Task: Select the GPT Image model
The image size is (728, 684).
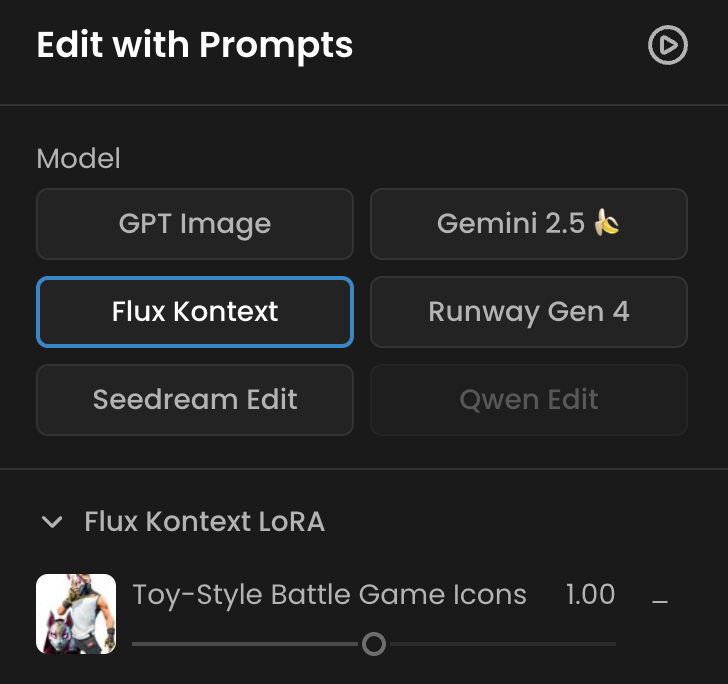Action: coord(195,224)
